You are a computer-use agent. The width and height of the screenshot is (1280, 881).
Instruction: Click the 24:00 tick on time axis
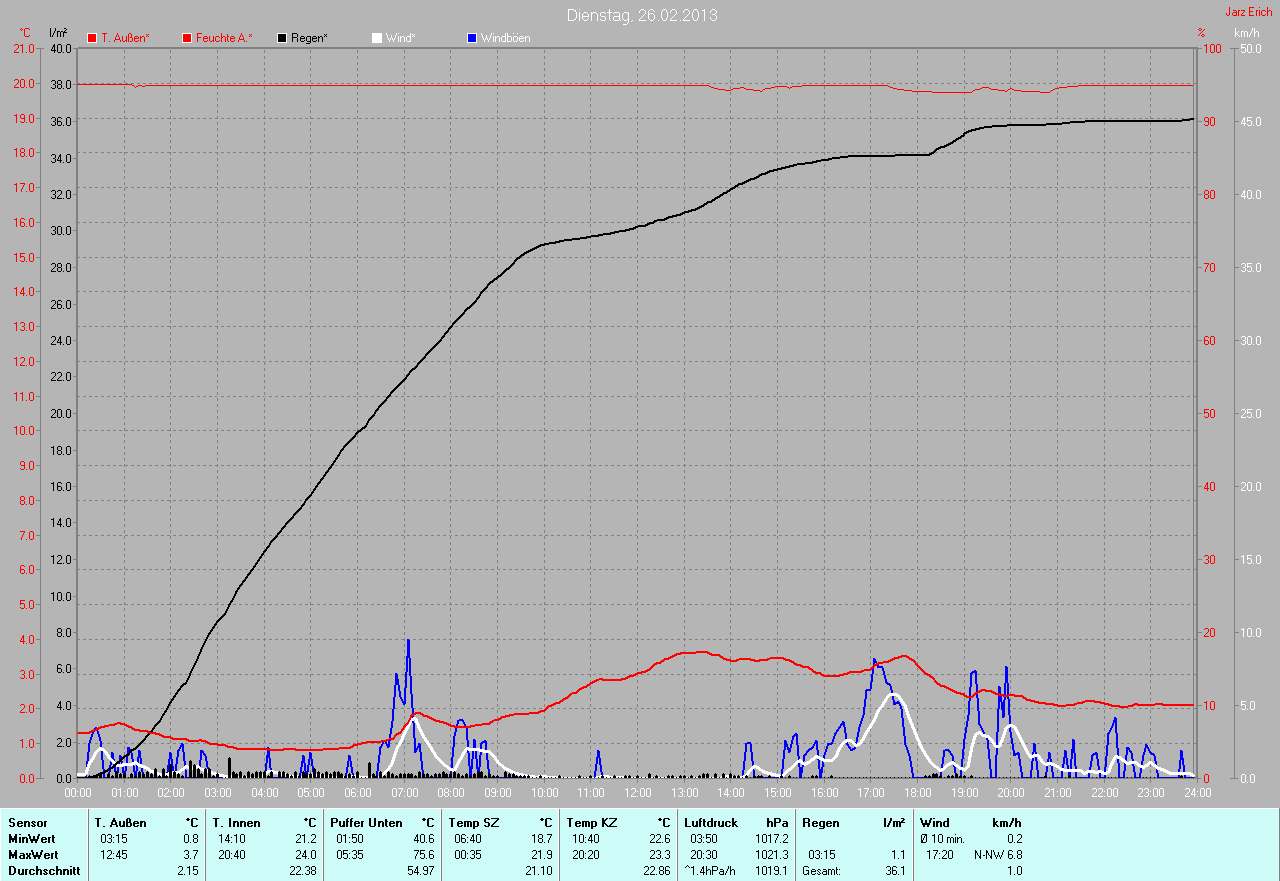1197,792
